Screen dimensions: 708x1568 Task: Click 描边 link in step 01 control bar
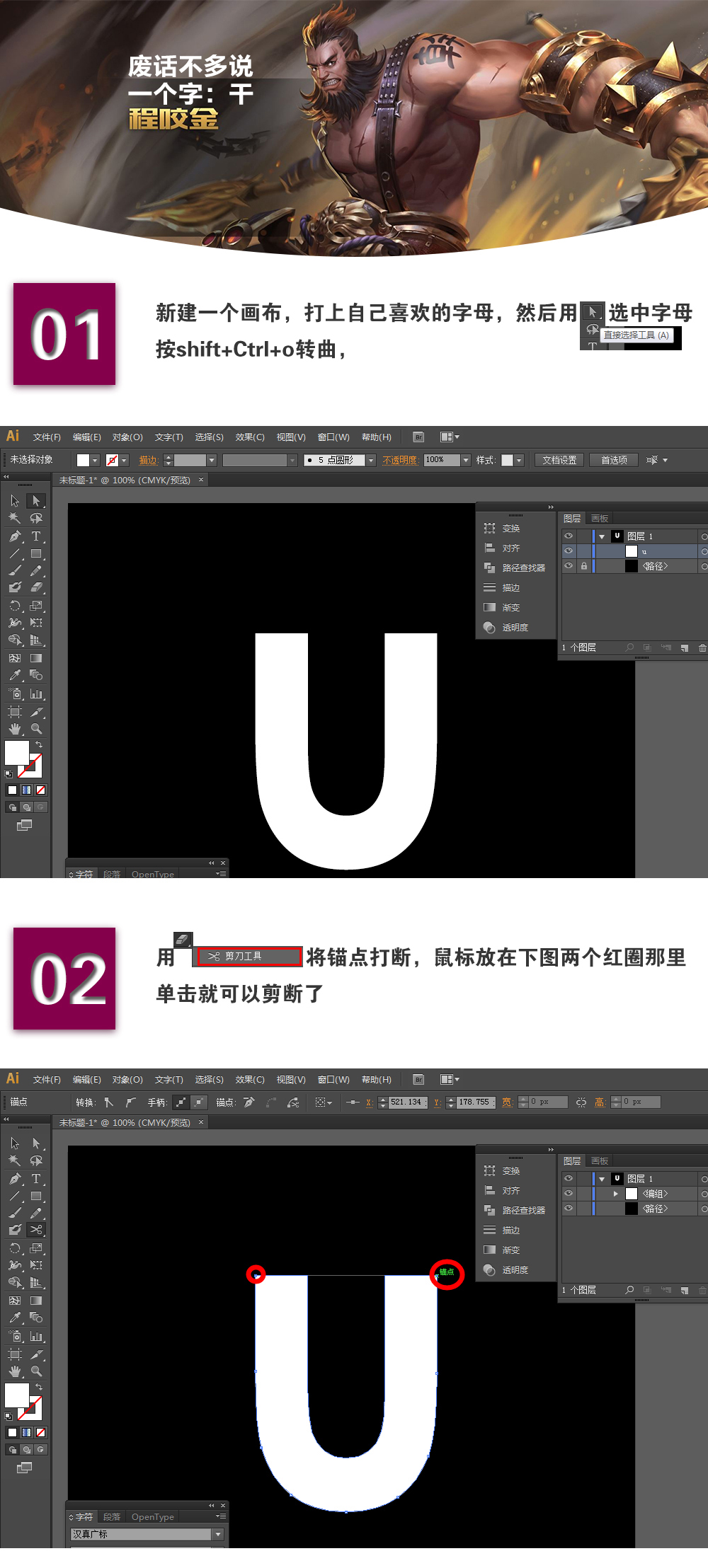click(148, 460)
